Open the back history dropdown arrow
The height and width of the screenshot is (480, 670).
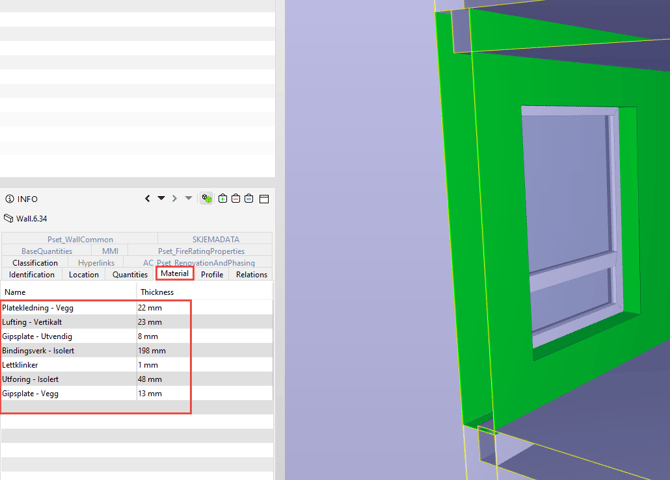click(161, 198)
